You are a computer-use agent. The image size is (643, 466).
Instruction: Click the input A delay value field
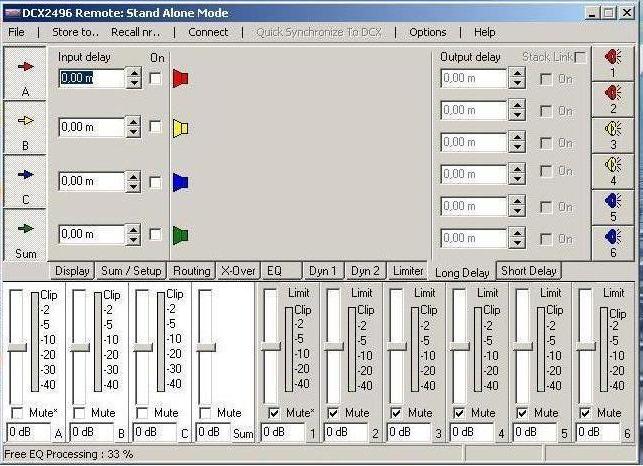92,78
